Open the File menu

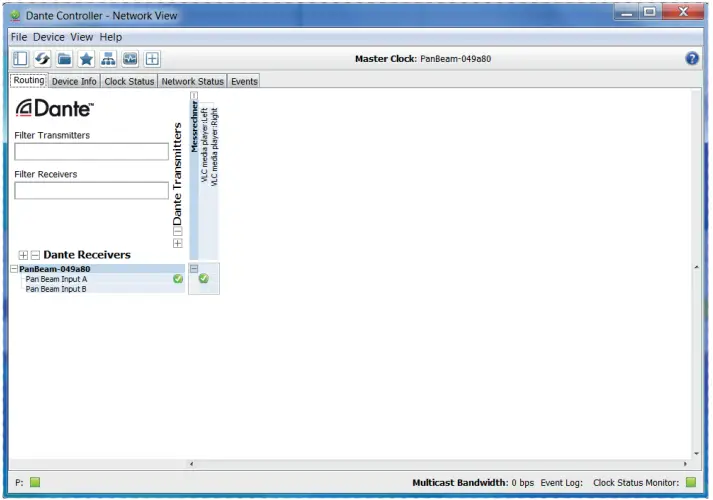[19, 37]
